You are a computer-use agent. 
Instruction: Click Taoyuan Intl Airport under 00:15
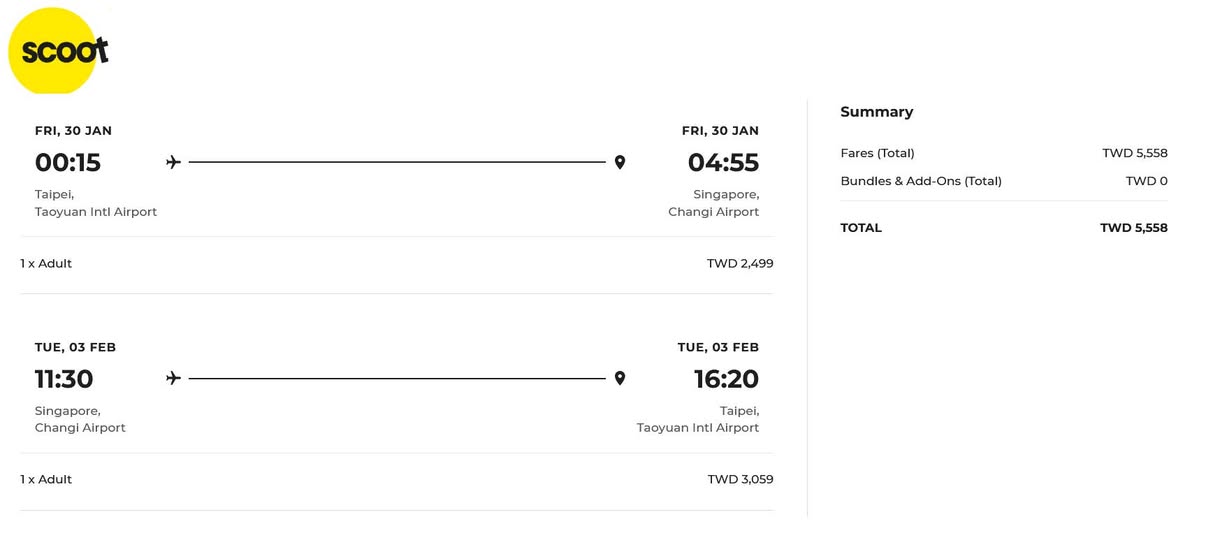[x=96, y=212]
